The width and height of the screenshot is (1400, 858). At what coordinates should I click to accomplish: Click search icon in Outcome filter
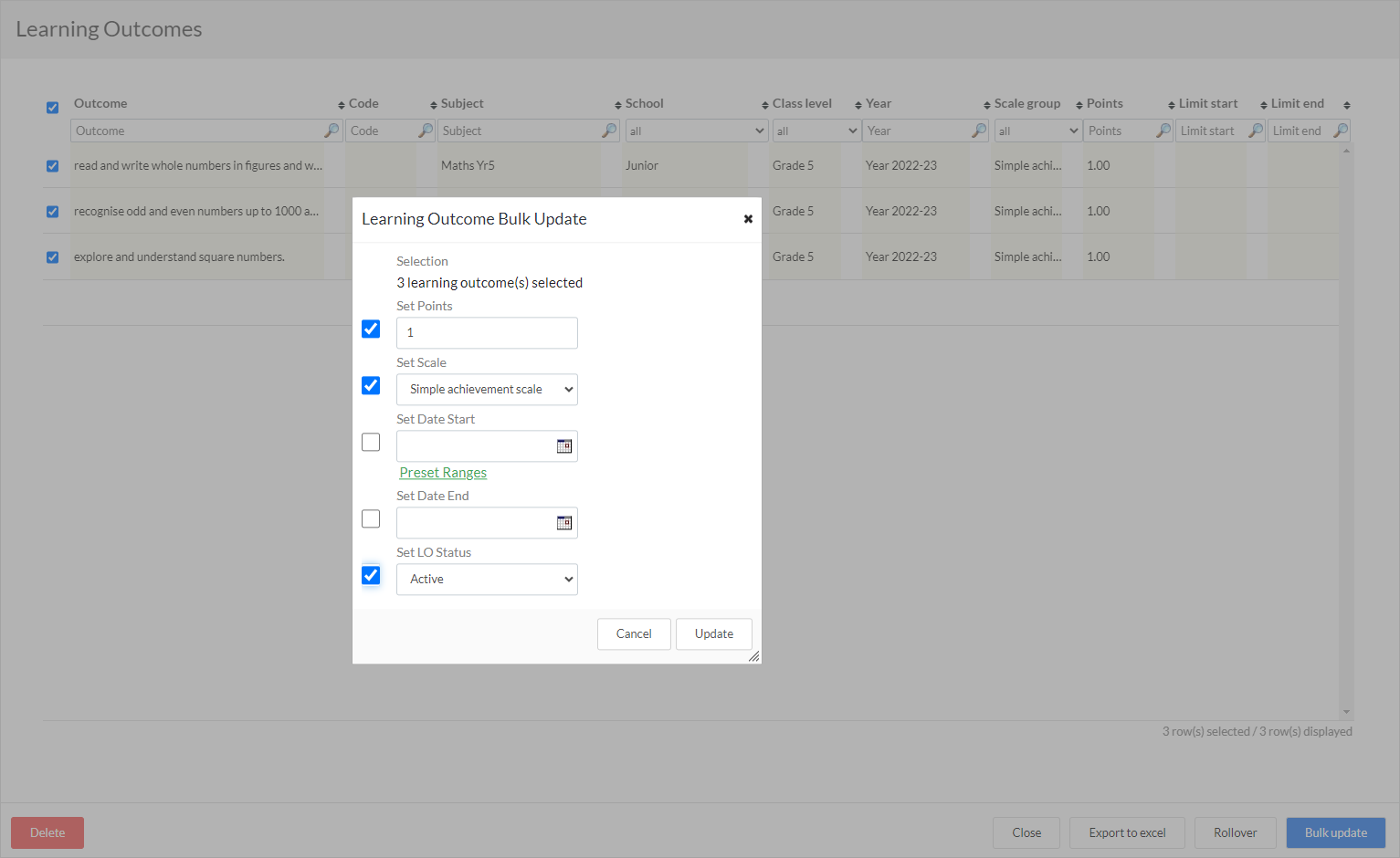point(332,131)
